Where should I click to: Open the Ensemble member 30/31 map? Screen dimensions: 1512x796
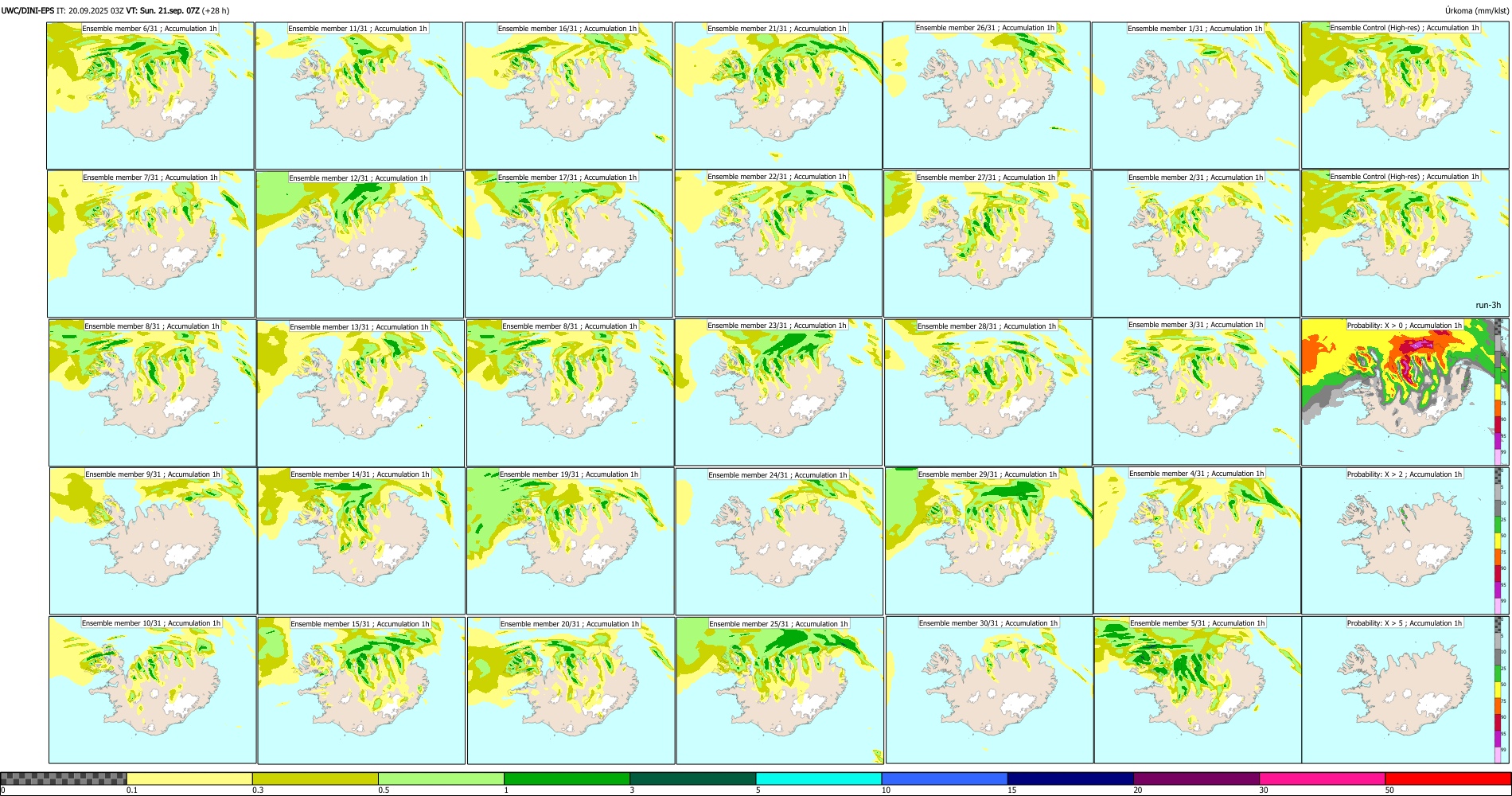click(990, 689)
